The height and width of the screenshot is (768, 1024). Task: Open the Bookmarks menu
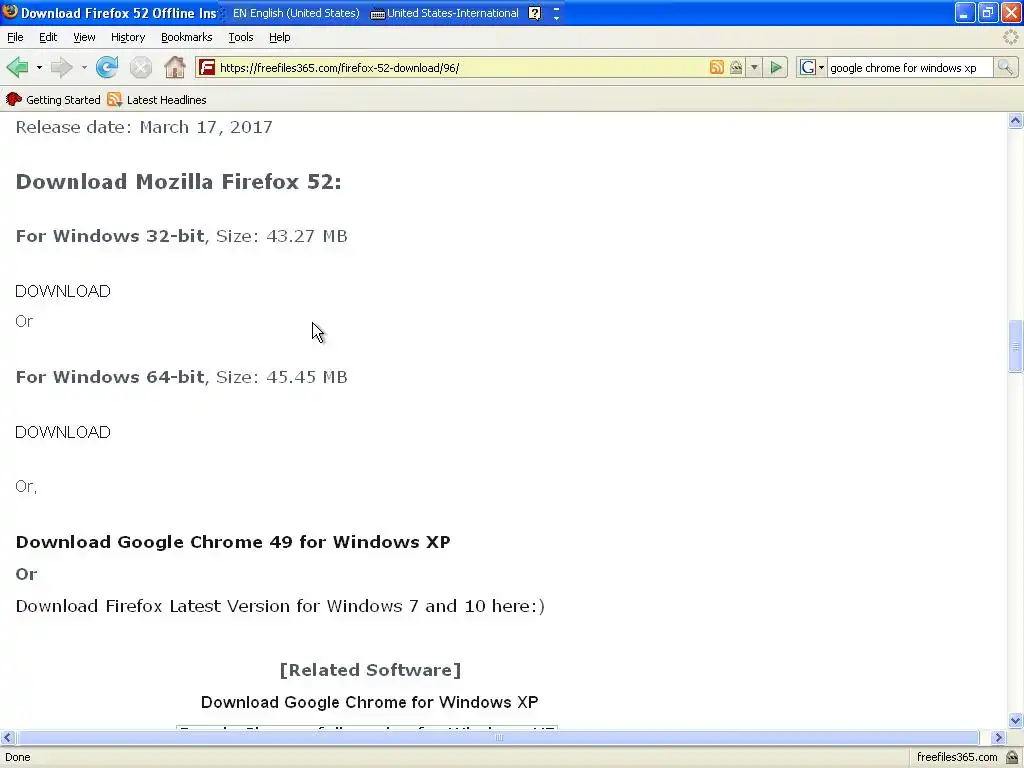pyautogui.click(x=186, y=37)
